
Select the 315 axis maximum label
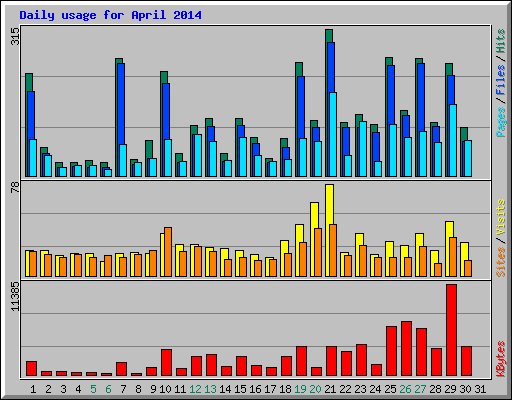point(15,36)
